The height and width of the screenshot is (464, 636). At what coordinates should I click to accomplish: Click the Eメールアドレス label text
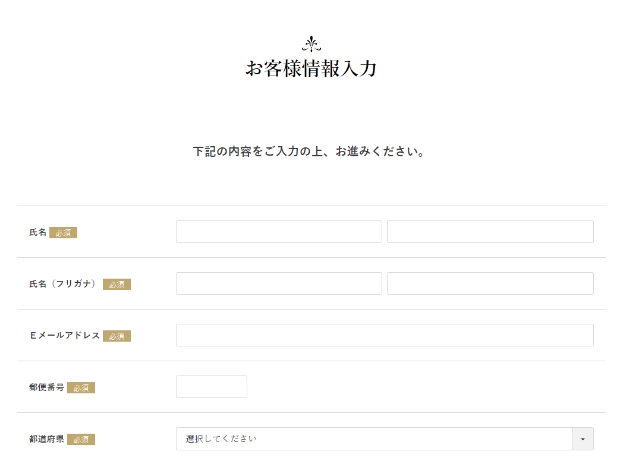[x=64, y=336]
